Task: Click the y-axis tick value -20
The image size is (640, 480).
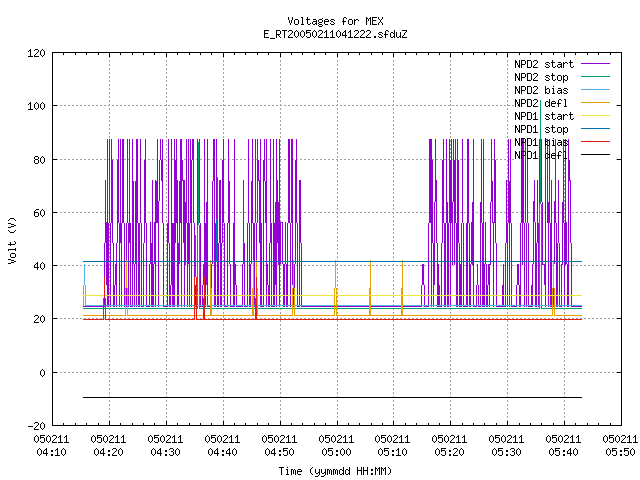Action: [36, 426]
